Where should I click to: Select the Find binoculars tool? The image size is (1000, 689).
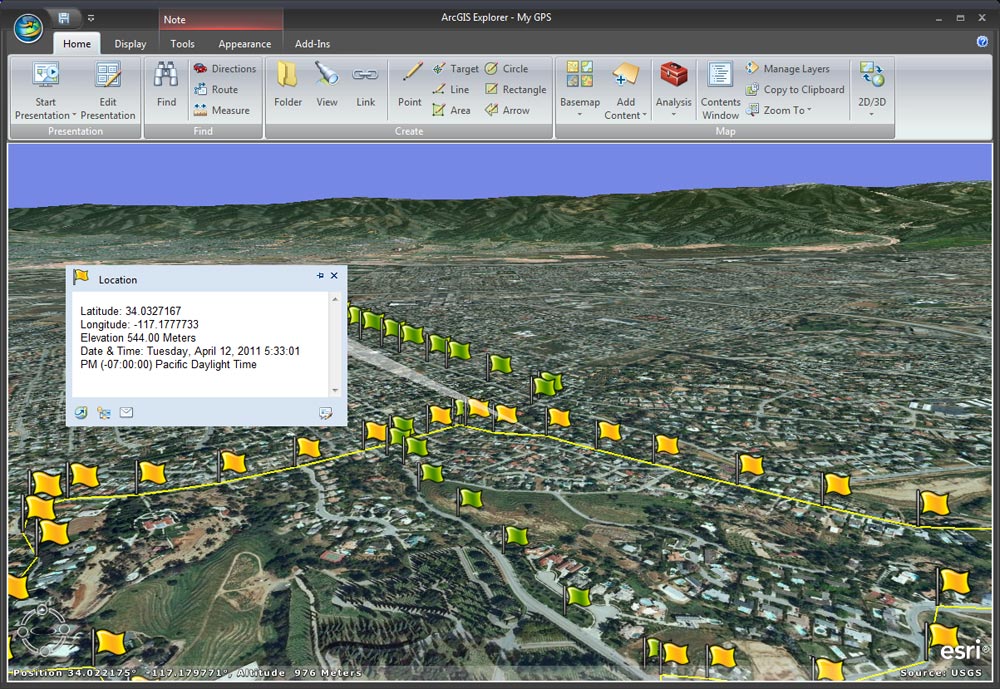coord(165,82)
